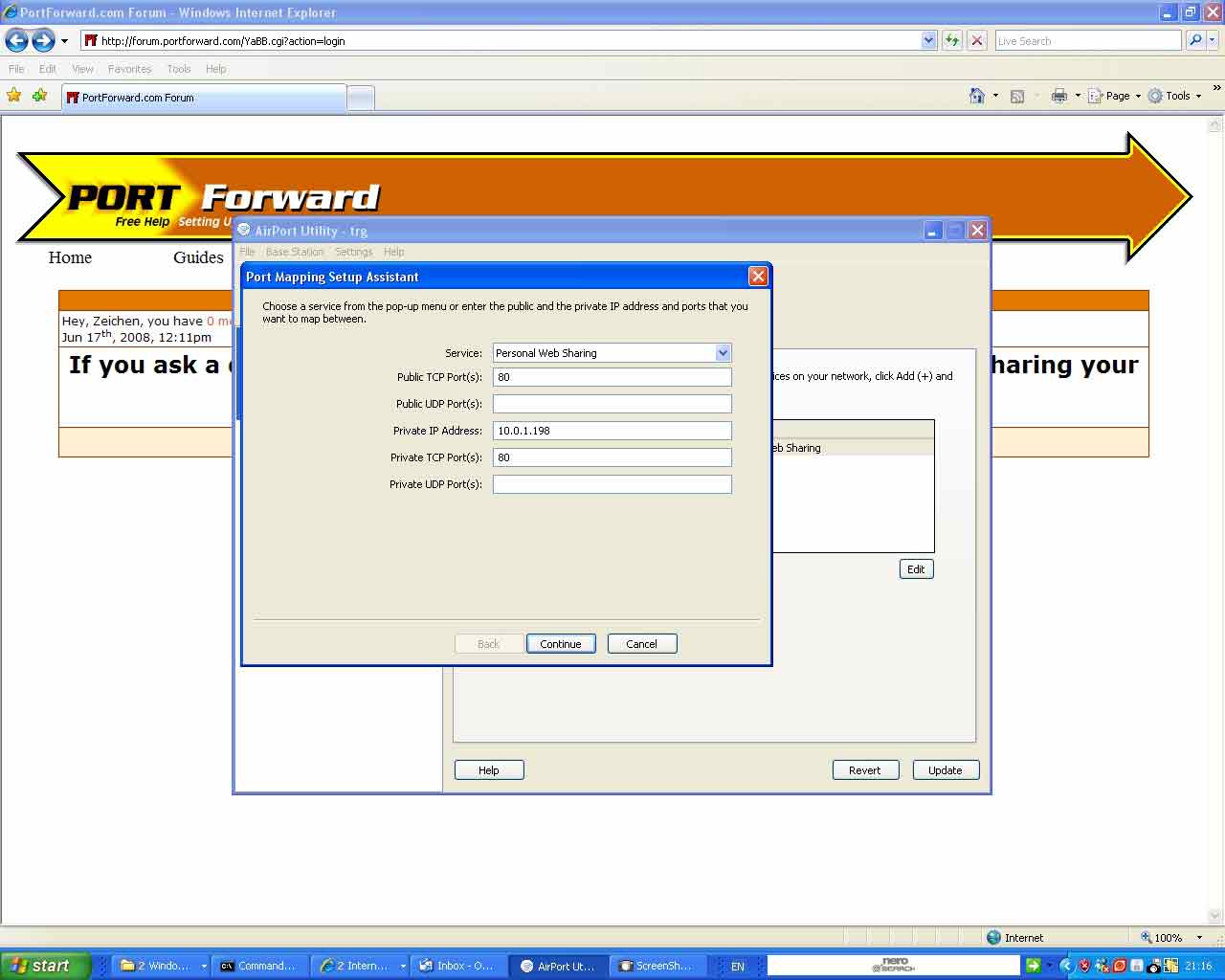1225x980 pixels.
Task: Click the Home link on PortForward page
Action: (x=70, y=257)
